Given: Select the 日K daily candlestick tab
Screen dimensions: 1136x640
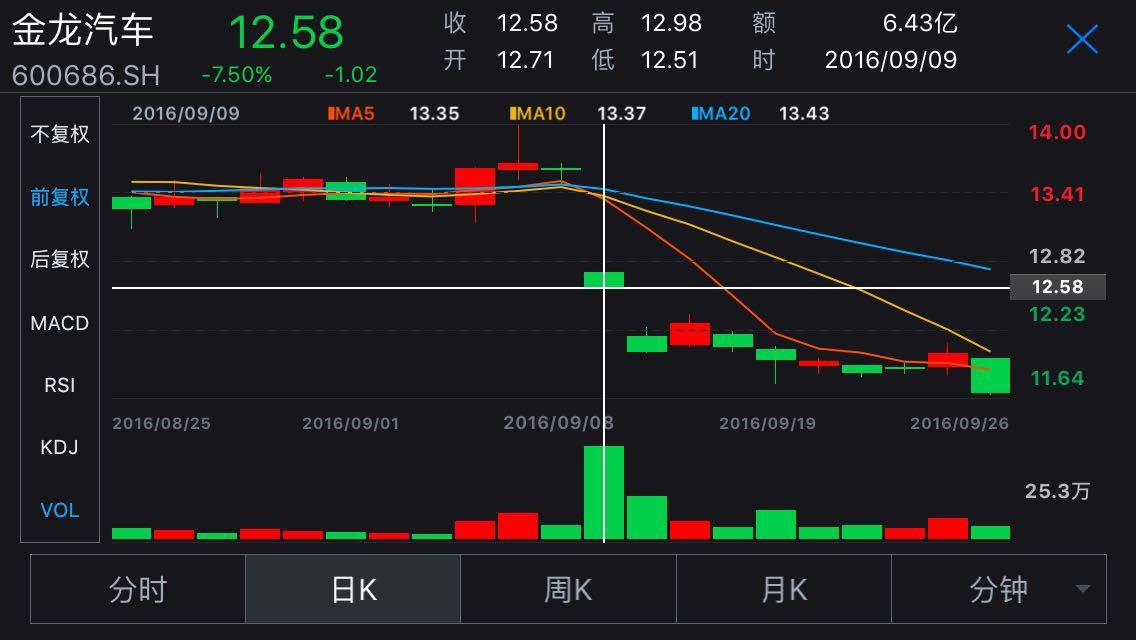Looking at the screenshot, I should (x=352, y=589).
